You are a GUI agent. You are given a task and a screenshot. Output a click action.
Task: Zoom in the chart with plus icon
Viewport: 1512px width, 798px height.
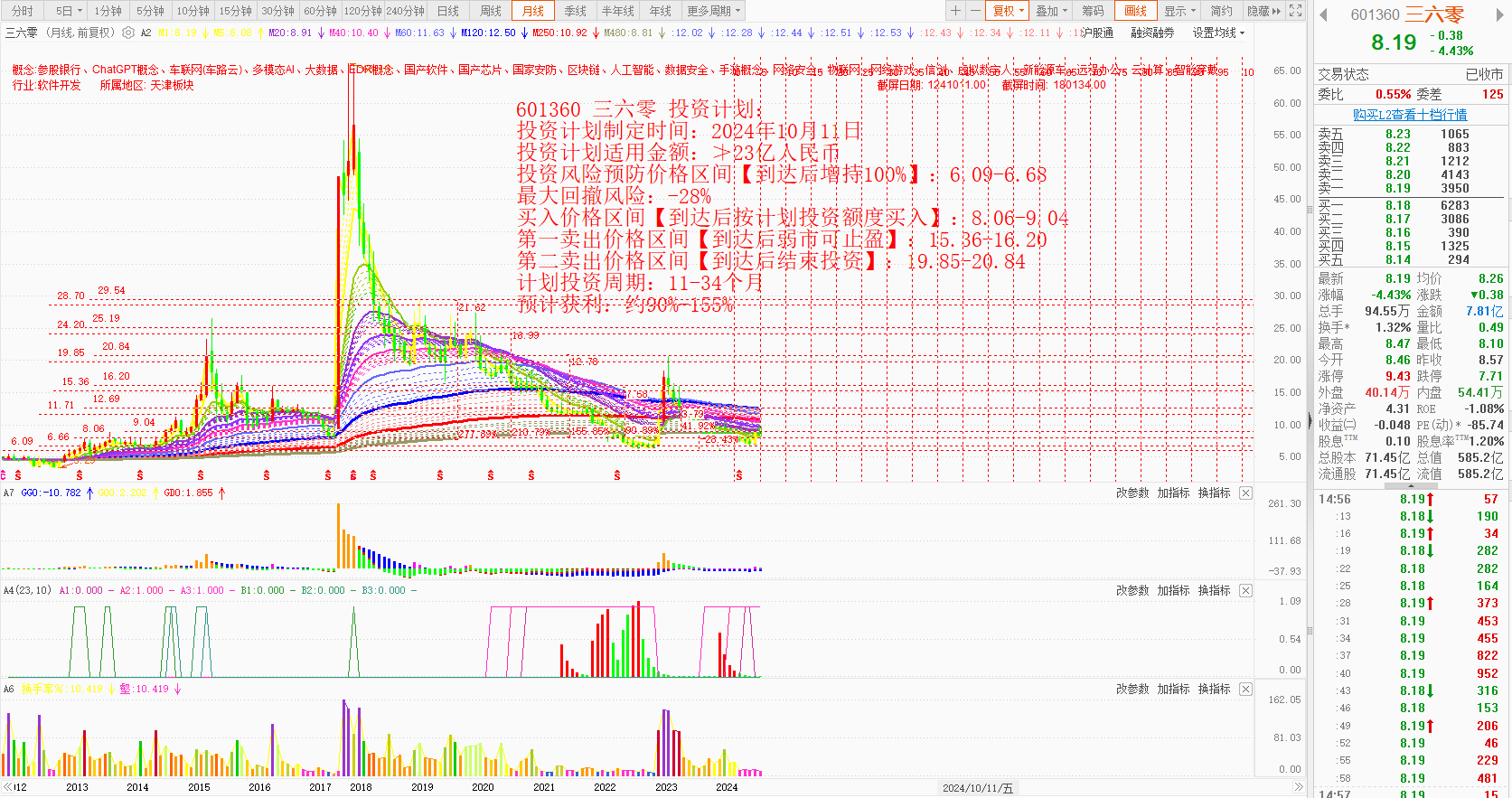[x=956, y=11]
